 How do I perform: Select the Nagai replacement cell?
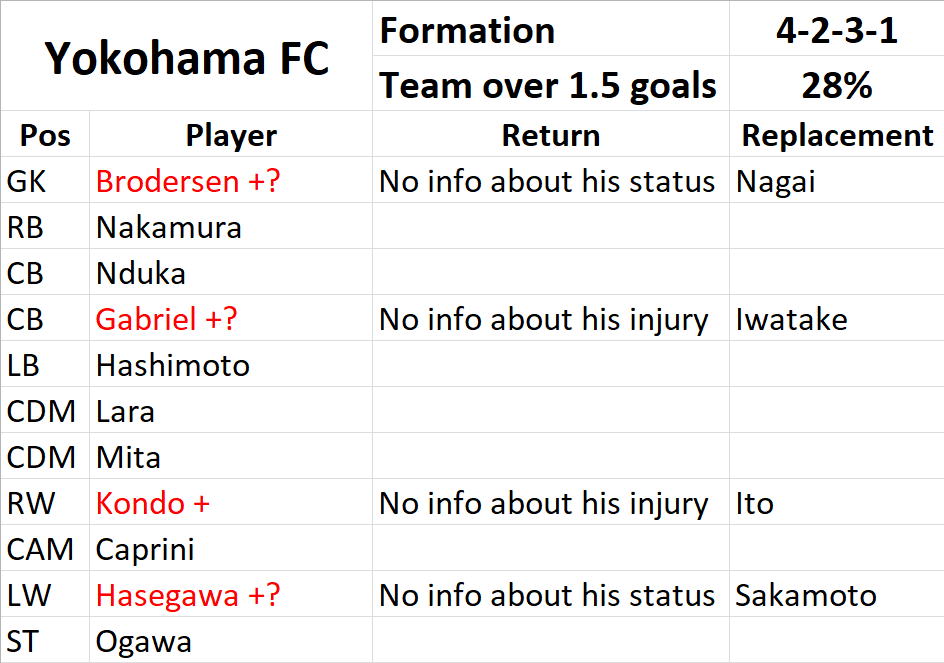coord(837,180)
